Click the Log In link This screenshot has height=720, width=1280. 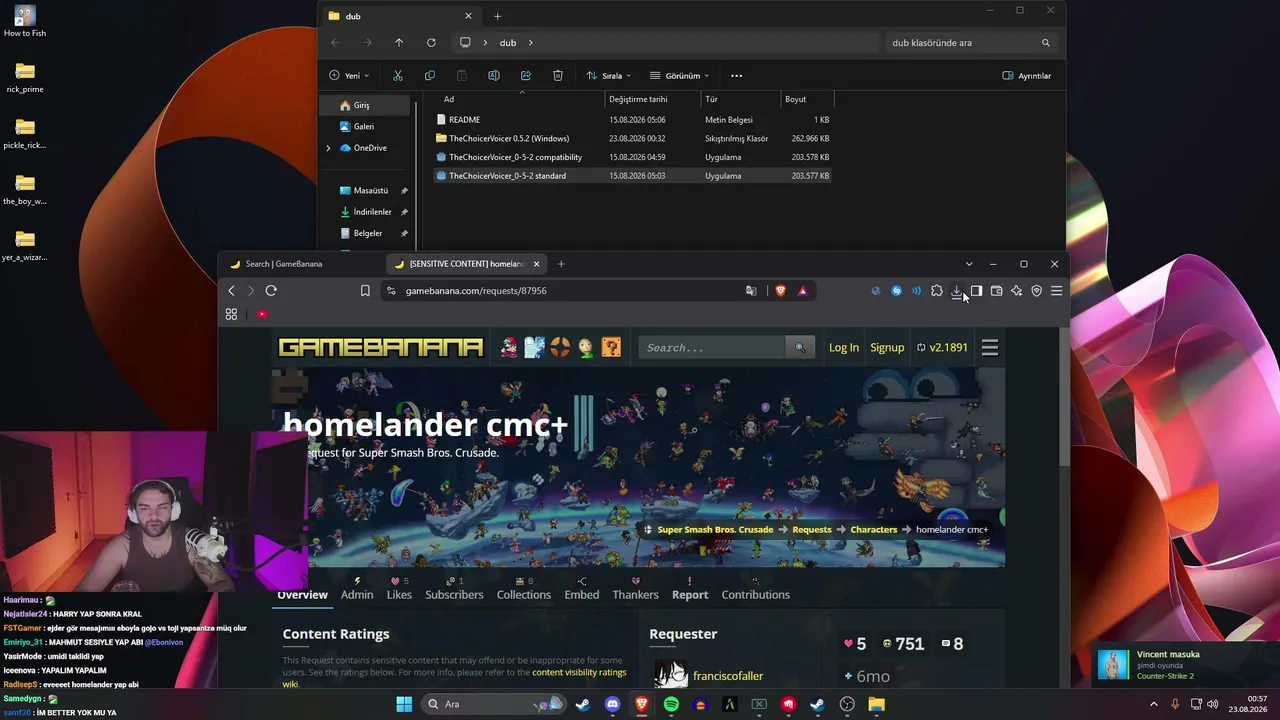click(x=844, y=348)
